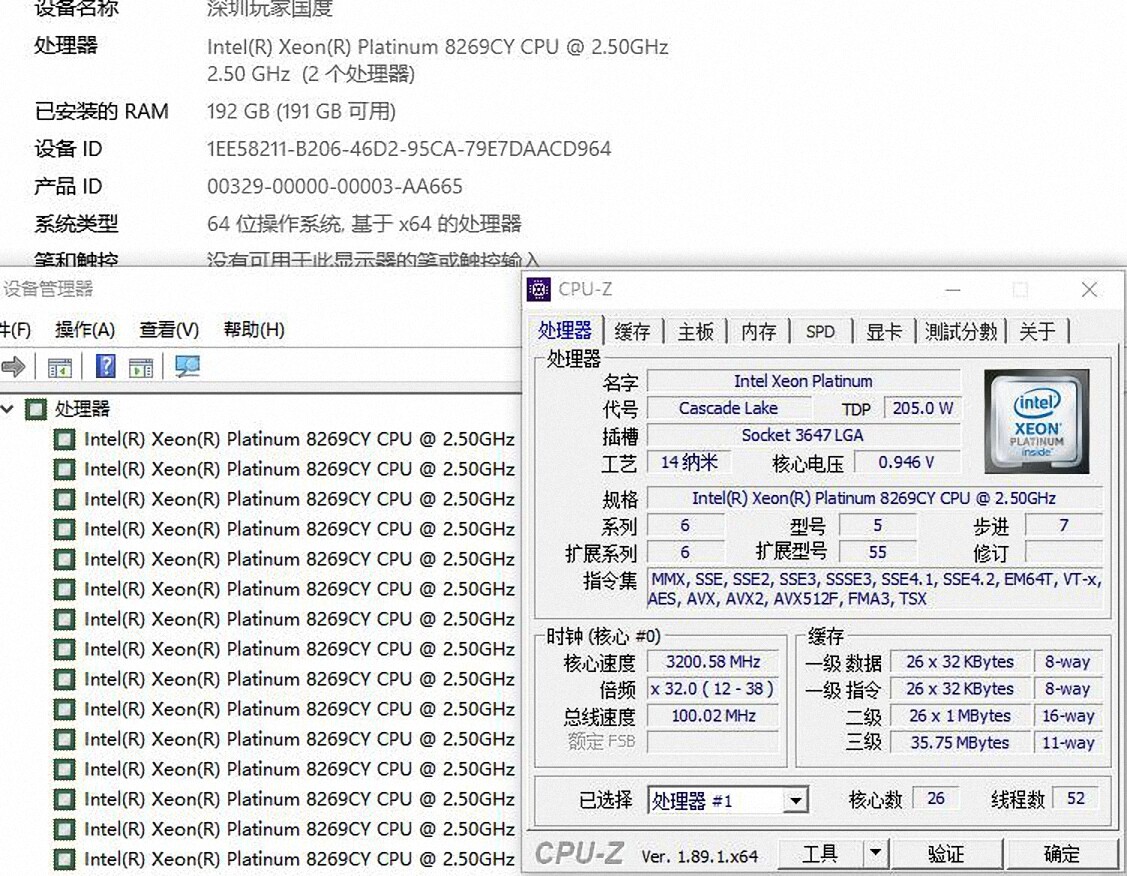Click the show/hide console tree toolbar icon
Screen dimensions: 1127x876
point(60,367)
